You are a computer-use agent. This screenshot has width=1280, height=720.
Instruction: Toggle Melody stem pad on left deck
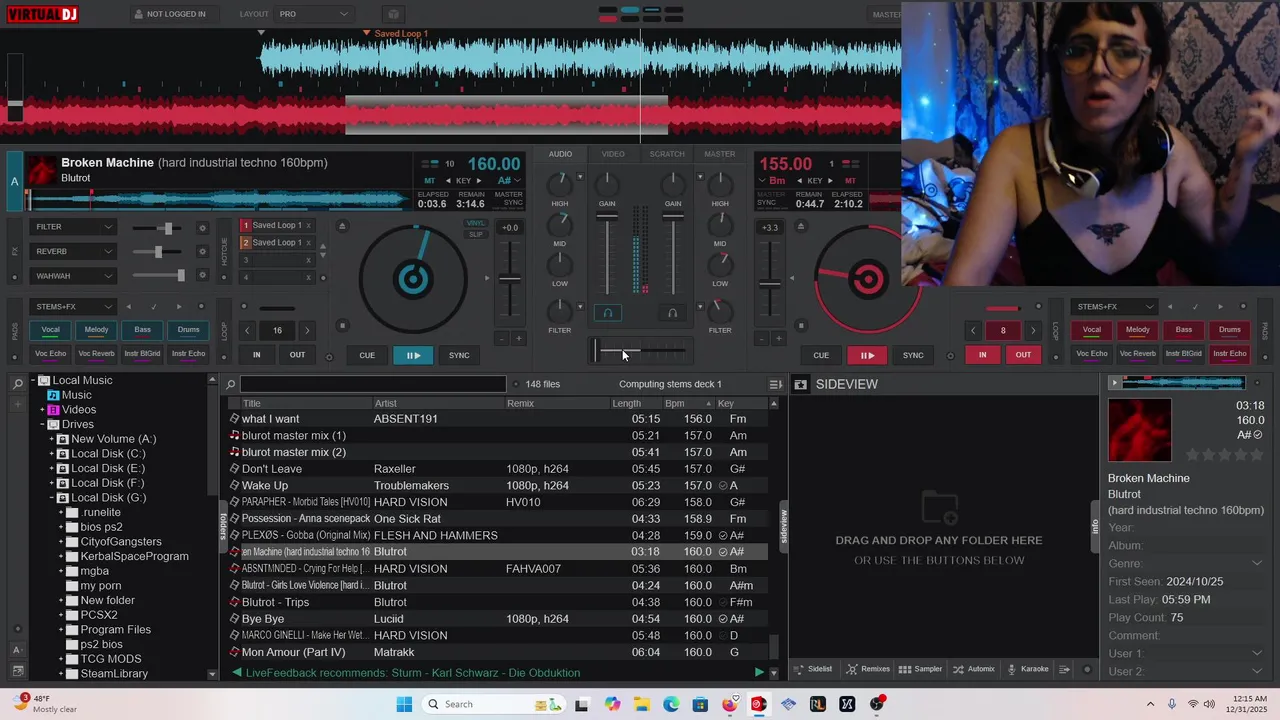point(96,330)
